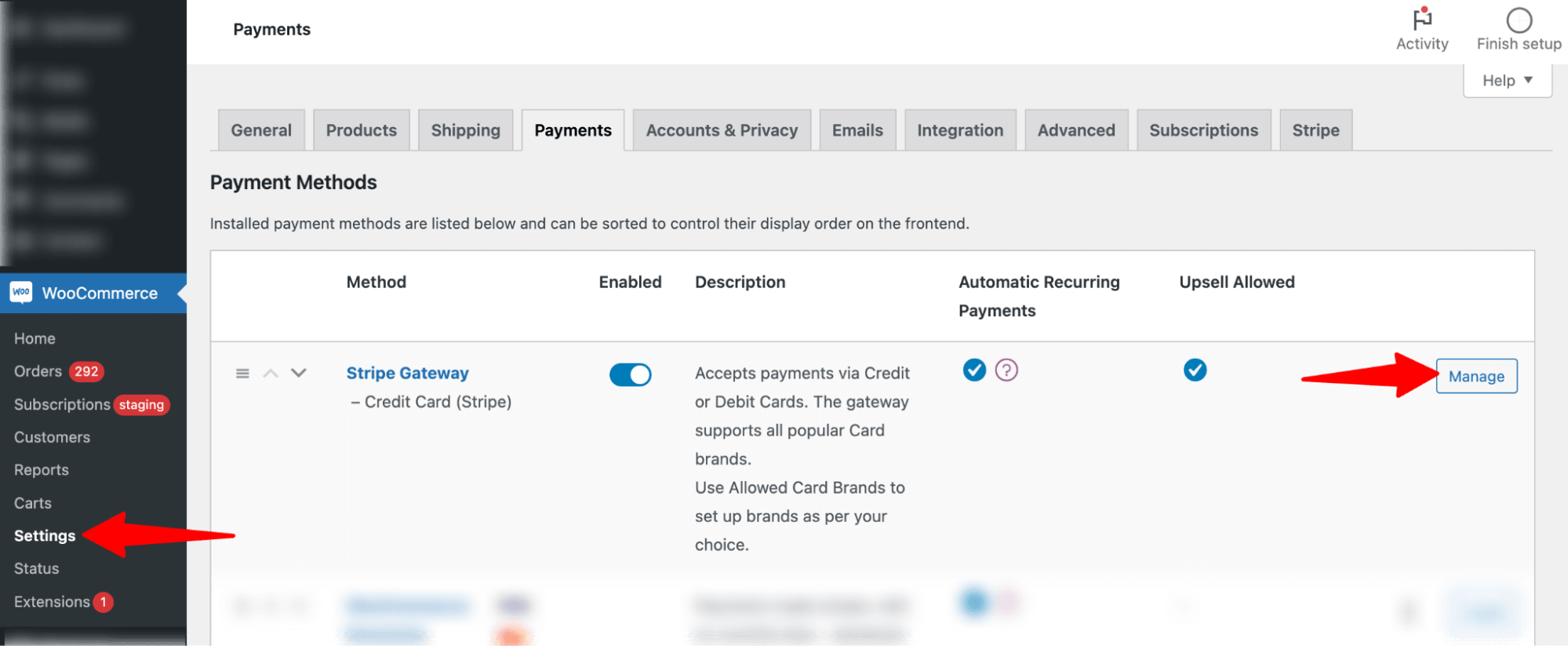The width and height of the screenshot is (1568, 646).
Task: Open Customers in sidebar menu
Action: [52, 438]
